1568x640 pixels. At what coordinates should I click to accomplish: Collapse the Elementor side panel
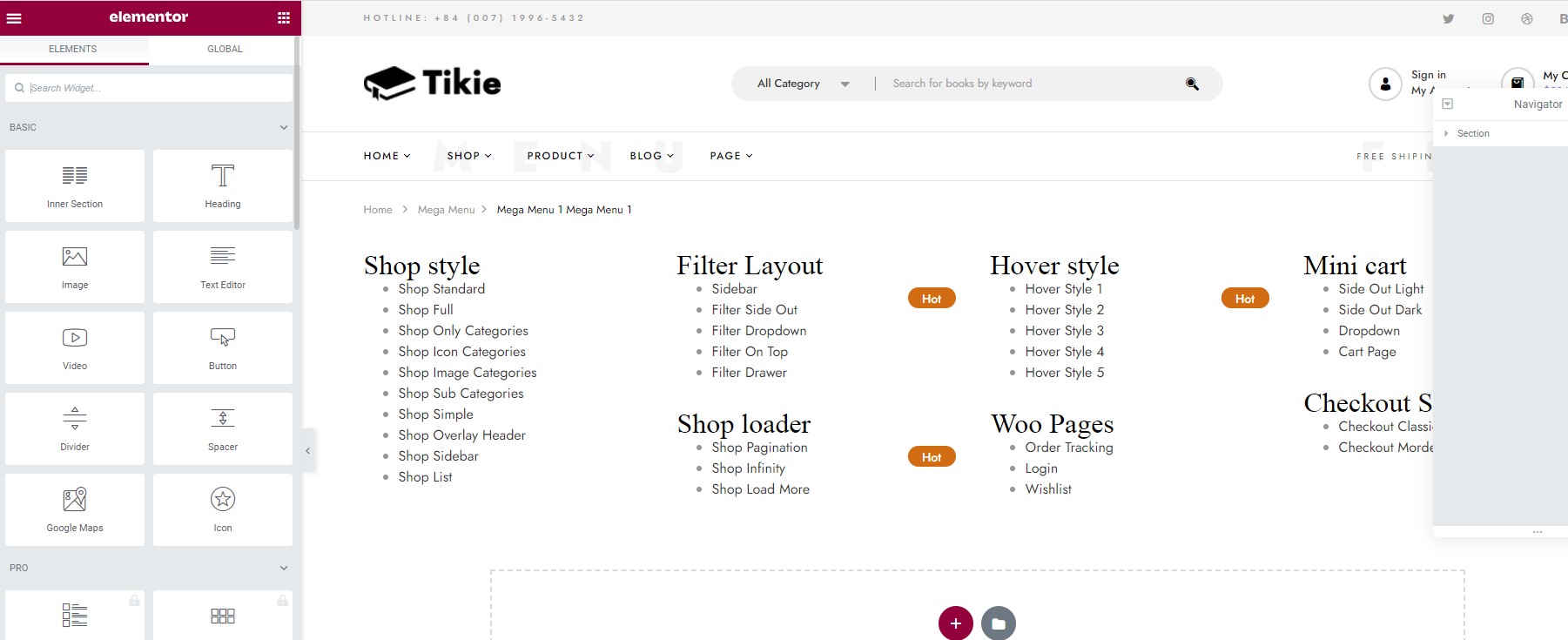click(308, 450)
